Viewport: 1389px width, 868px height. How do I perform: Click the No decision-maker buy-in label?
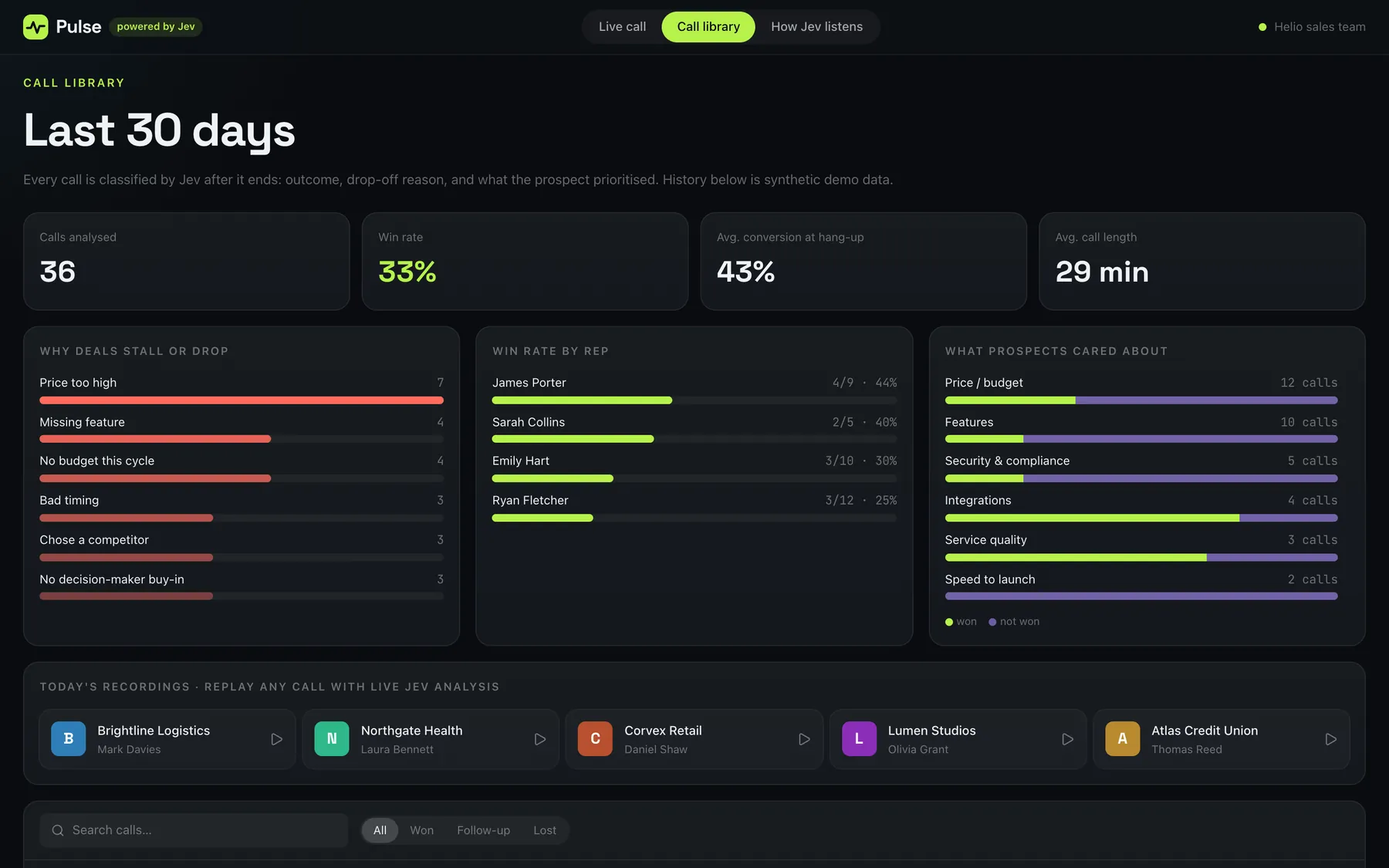tap(112, 579)
